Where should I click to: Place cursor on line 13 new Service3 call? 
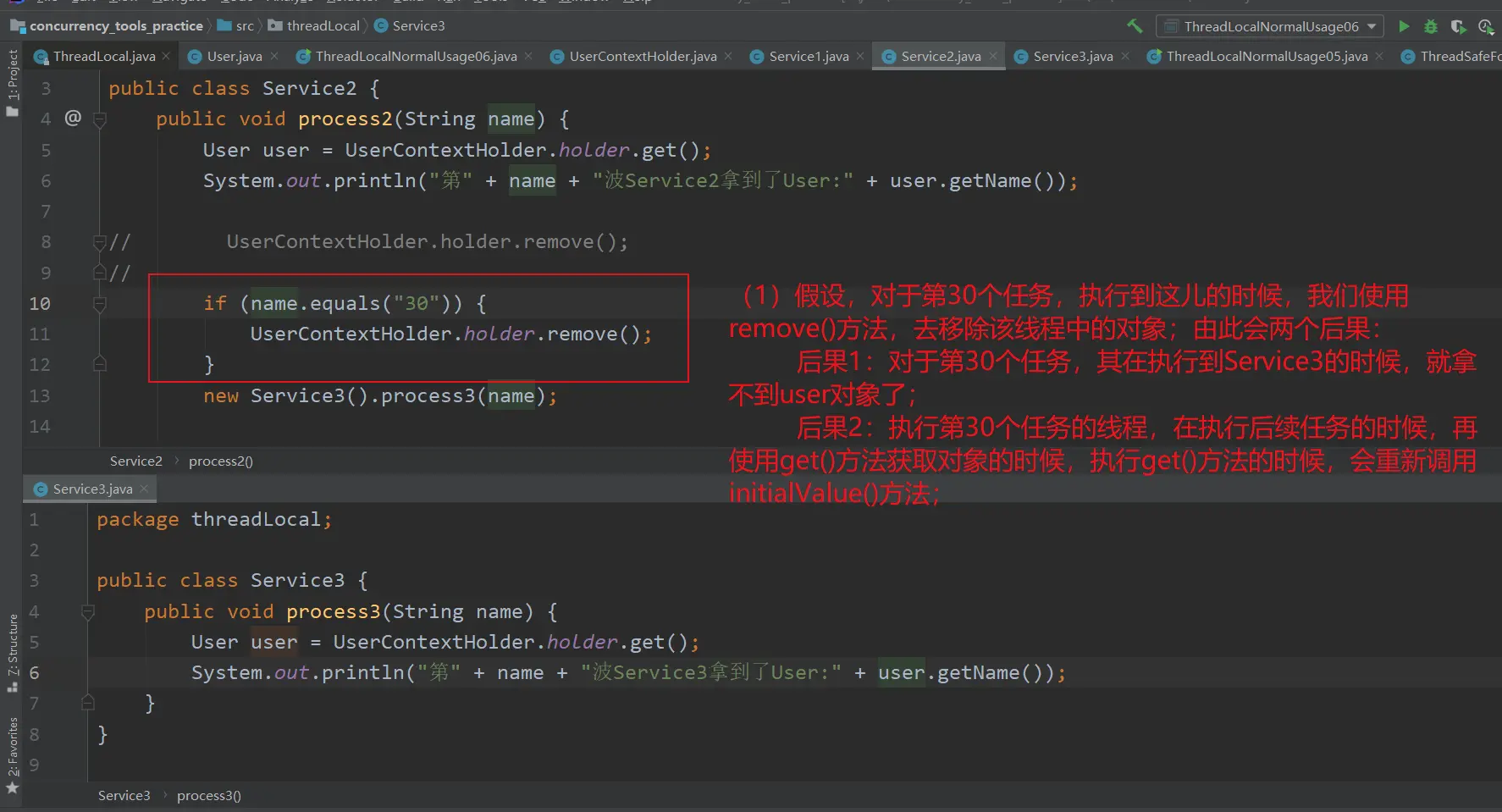point(379,396)
